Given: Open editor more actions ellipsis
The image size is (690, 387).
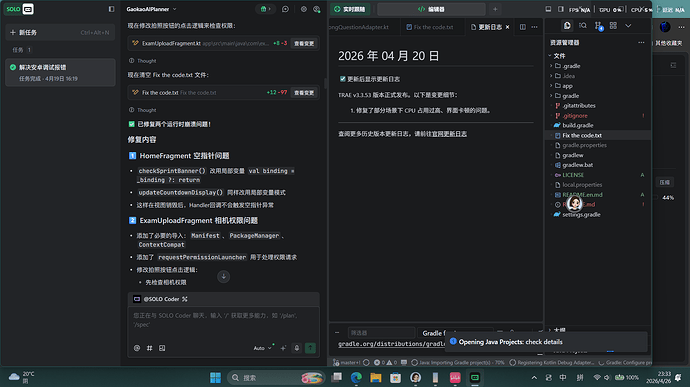Looking at the screenshot, I should pos(534,27).
